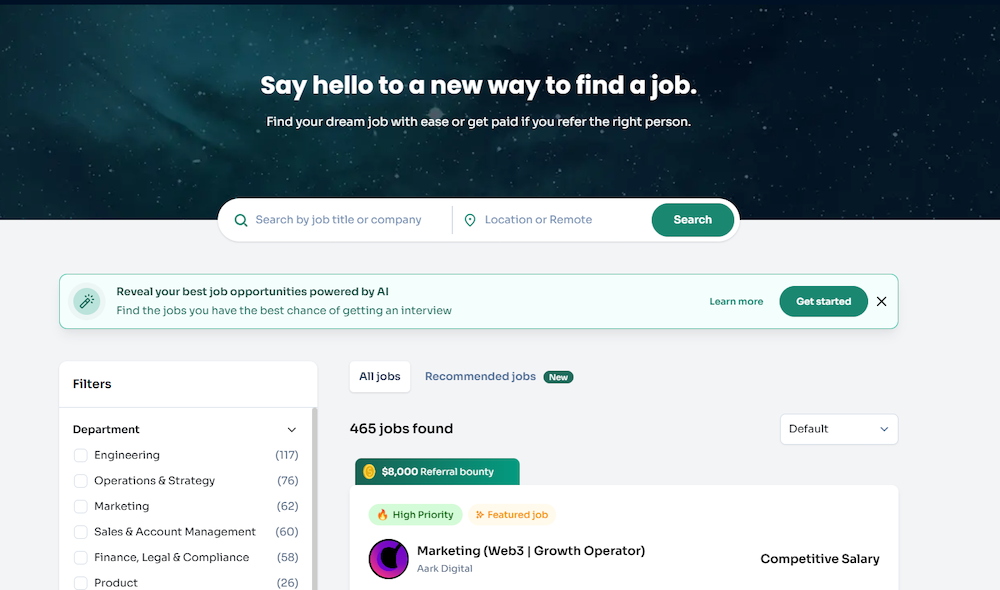Select the All jobs tab
Screen dimensions: 1000x590
tap(379, 376)
